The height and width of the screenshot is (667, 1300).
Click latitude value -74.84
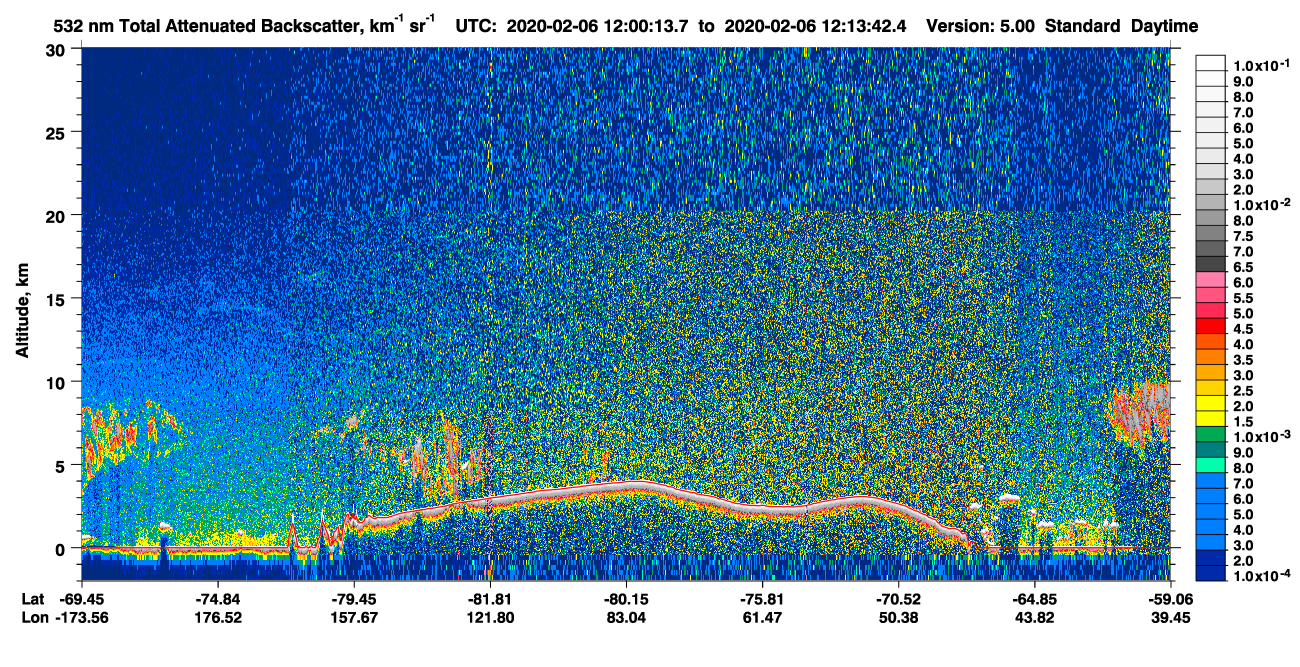tap(218, 599)
